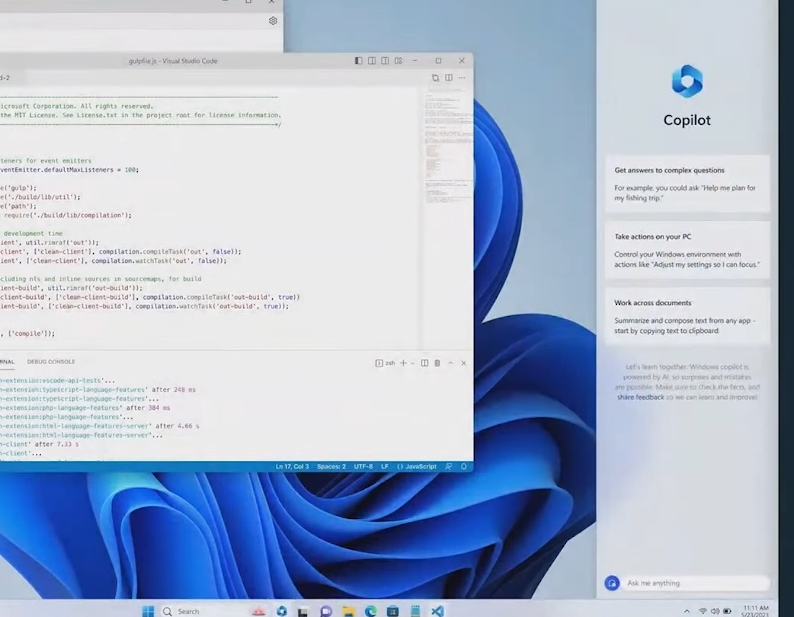This screenshot has height=617, width=794.
Task: Switch to the DEBUG CONSOLE tab
Action: 51,362
